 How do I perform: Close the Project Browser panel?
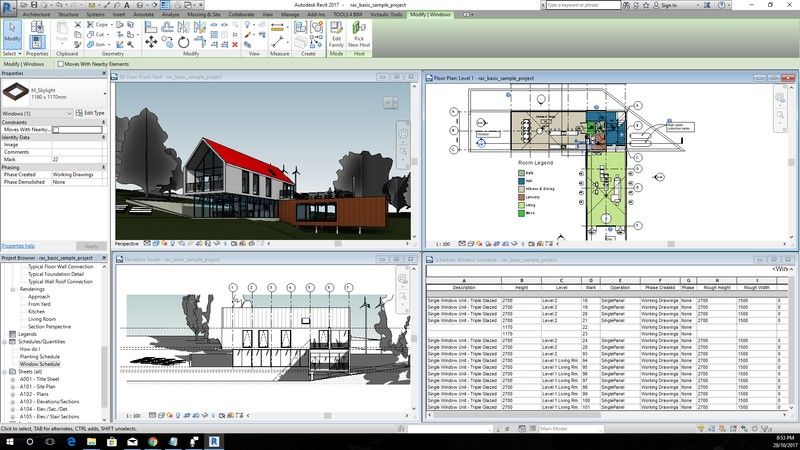point(104,258)
